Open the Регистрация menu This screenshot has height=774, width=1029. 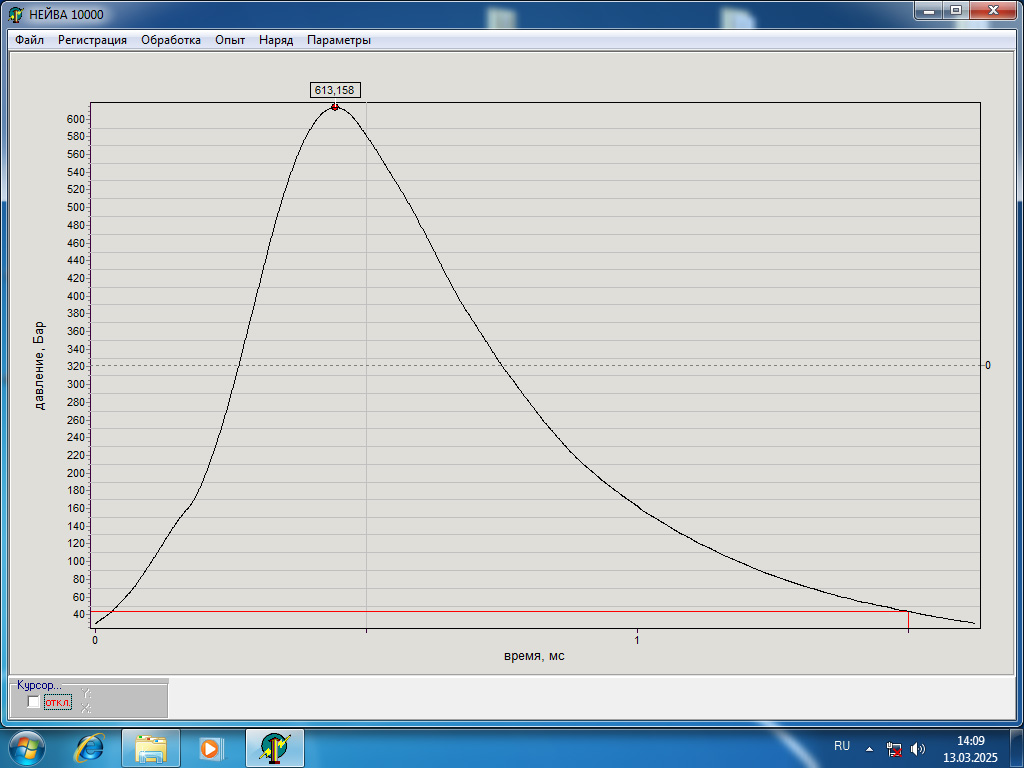[92, 40]
